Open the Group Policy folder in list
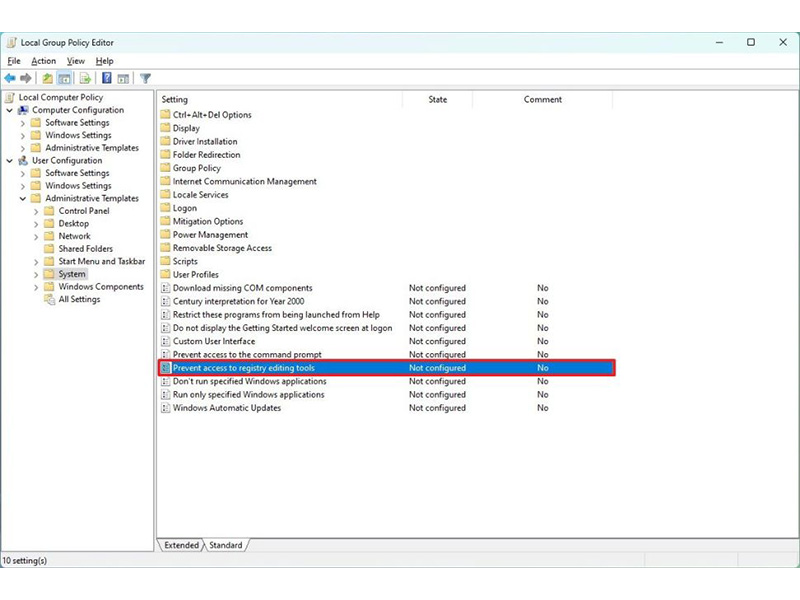This screenshot has height=600, width=800. (x=196, y=168)
